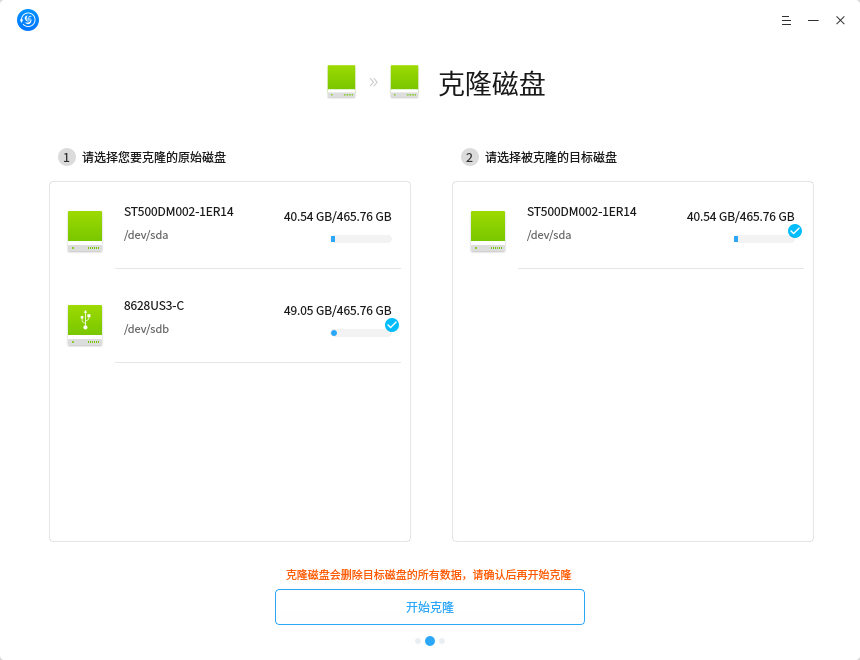
Task: Open the hamburger main menu
Action: pos(786,20)
